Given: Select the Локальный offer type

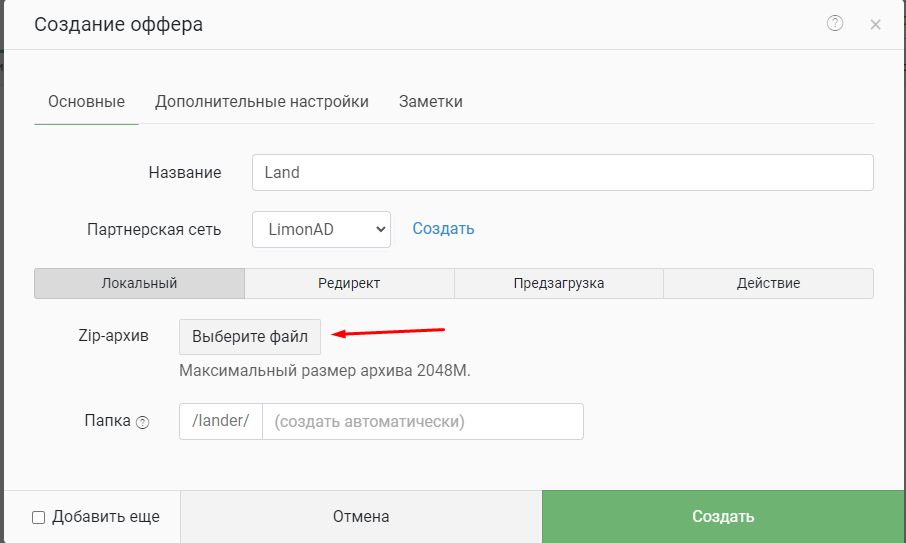Looking at the screenshot, I should point(139,283).
